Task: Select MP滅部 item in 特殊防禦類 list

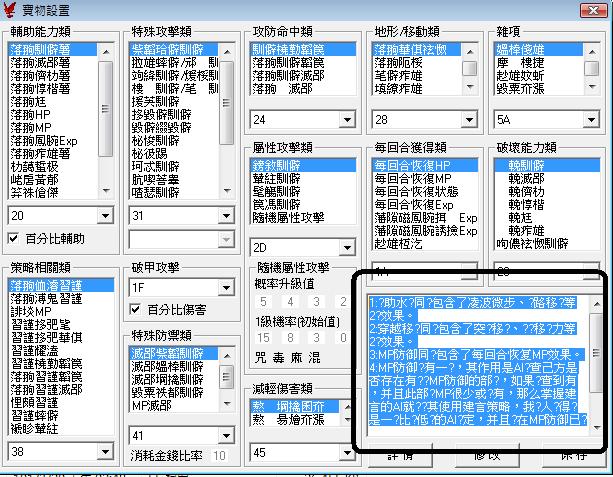Action: click(x=152, y=405)
